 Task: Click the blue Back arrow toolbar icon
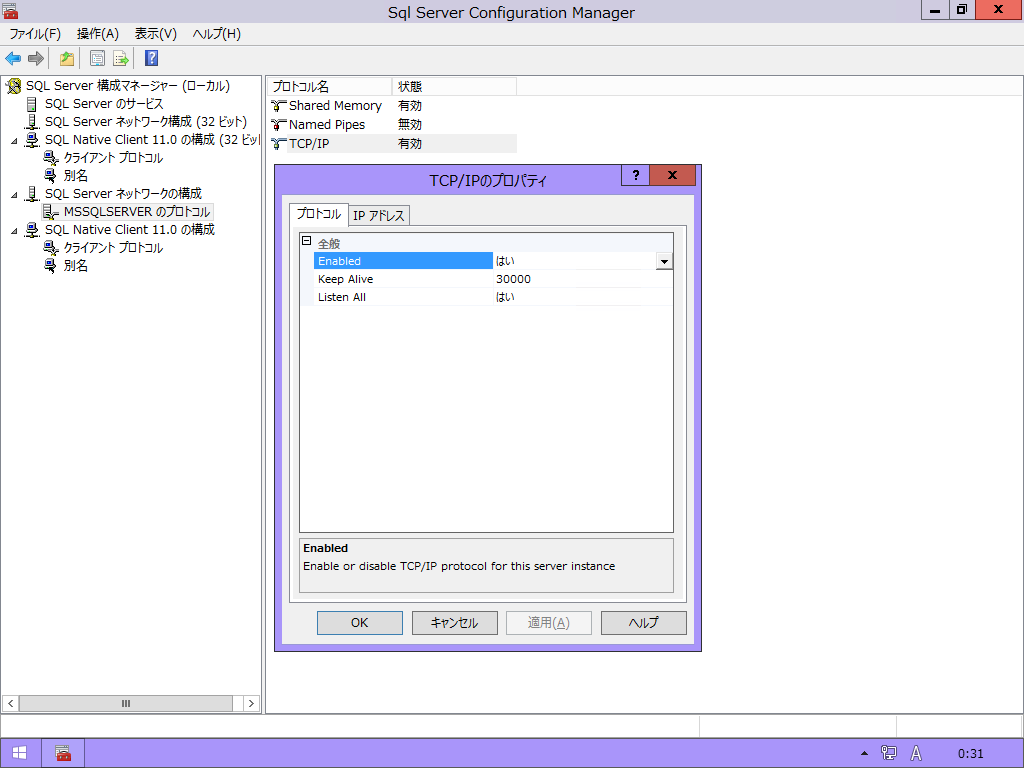13,58
